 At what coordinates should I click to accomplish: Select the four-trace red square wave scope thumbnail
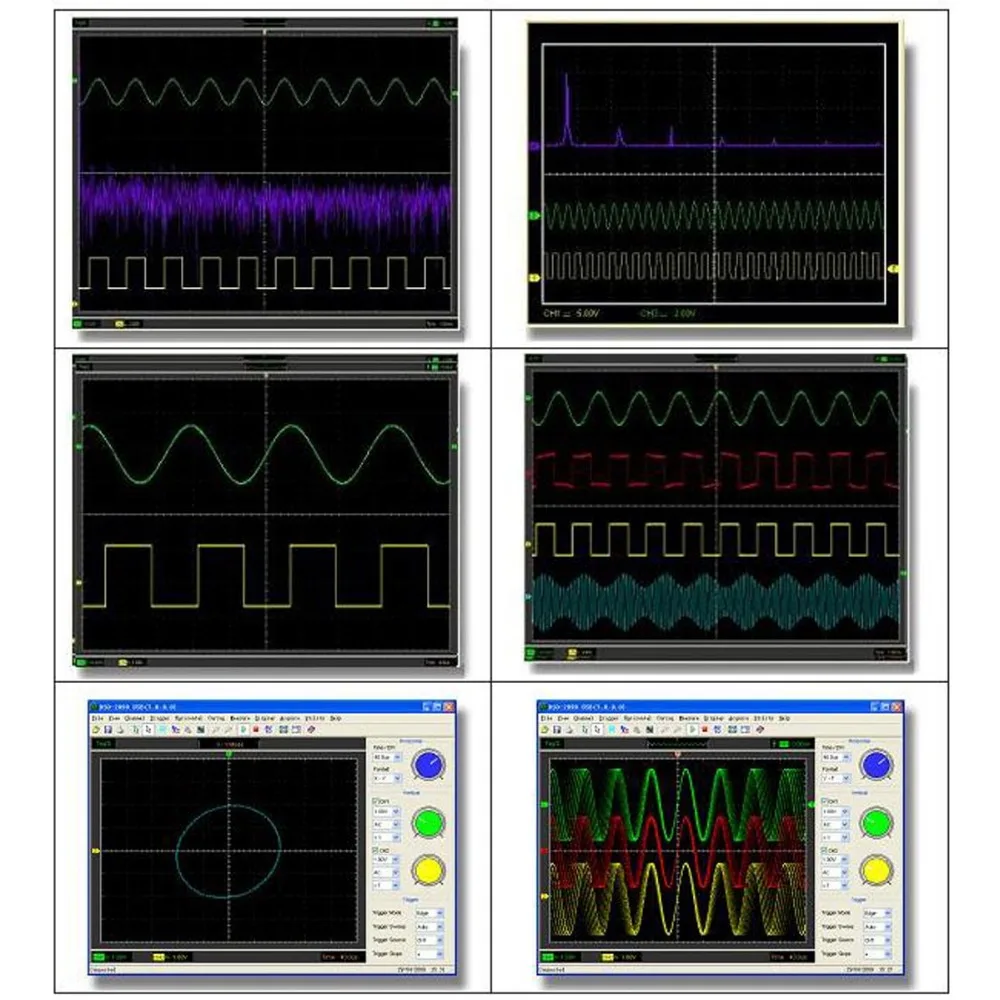[x=716, y=507]
